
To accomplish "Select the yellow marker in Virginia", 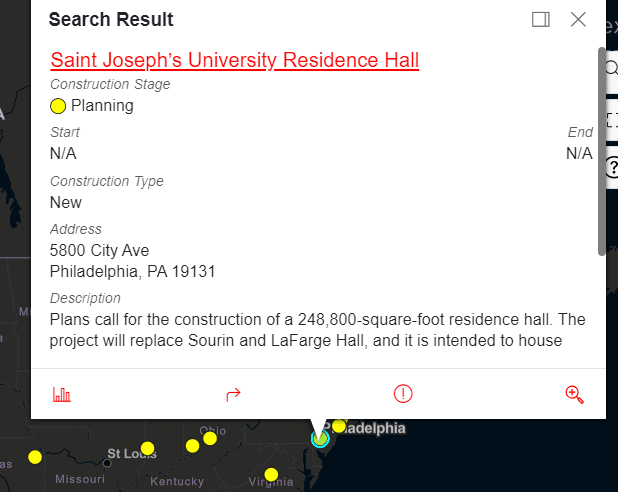I will pos(271,474).
